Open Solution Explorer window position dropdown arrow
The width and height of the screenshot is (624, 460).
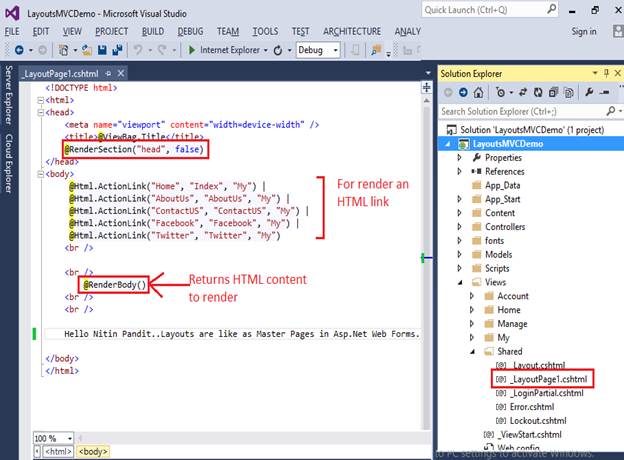595,73
